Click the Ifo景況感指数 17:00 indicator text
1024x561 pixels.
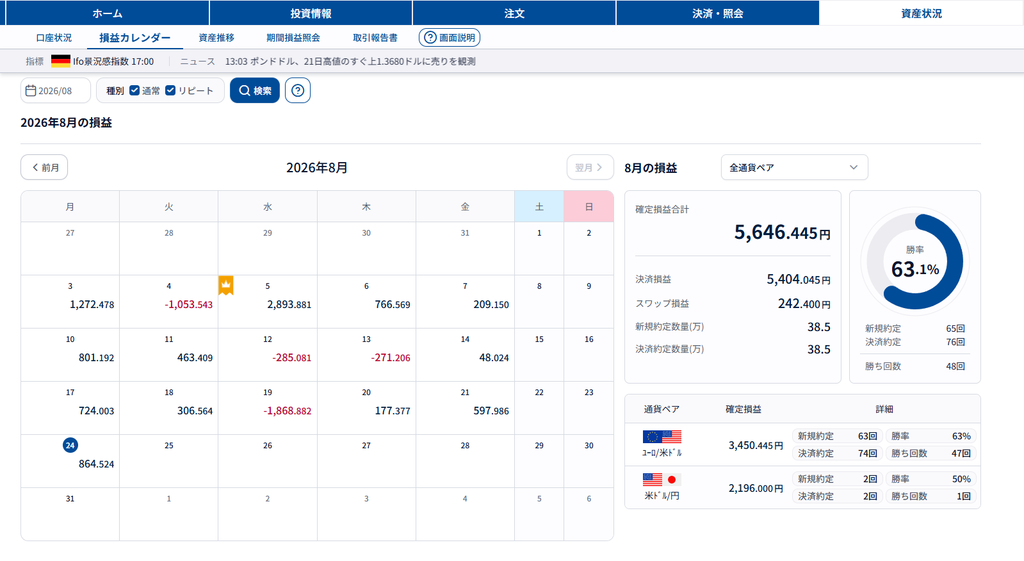tap(113, 61)
